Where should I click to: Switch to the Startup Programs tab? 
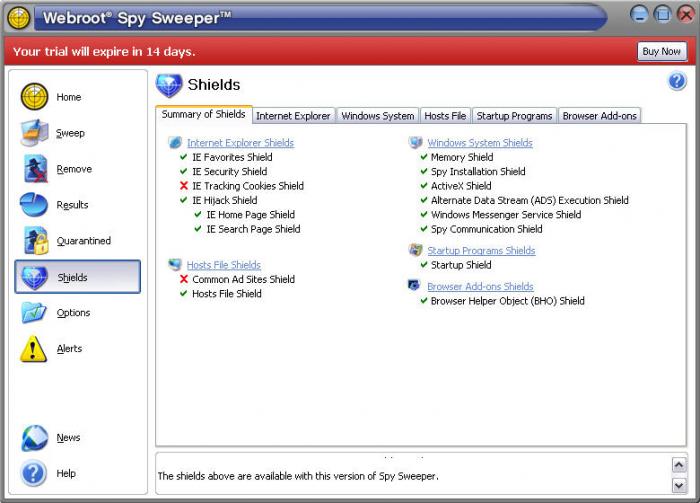pyautogui.click(x=514, y=116)
